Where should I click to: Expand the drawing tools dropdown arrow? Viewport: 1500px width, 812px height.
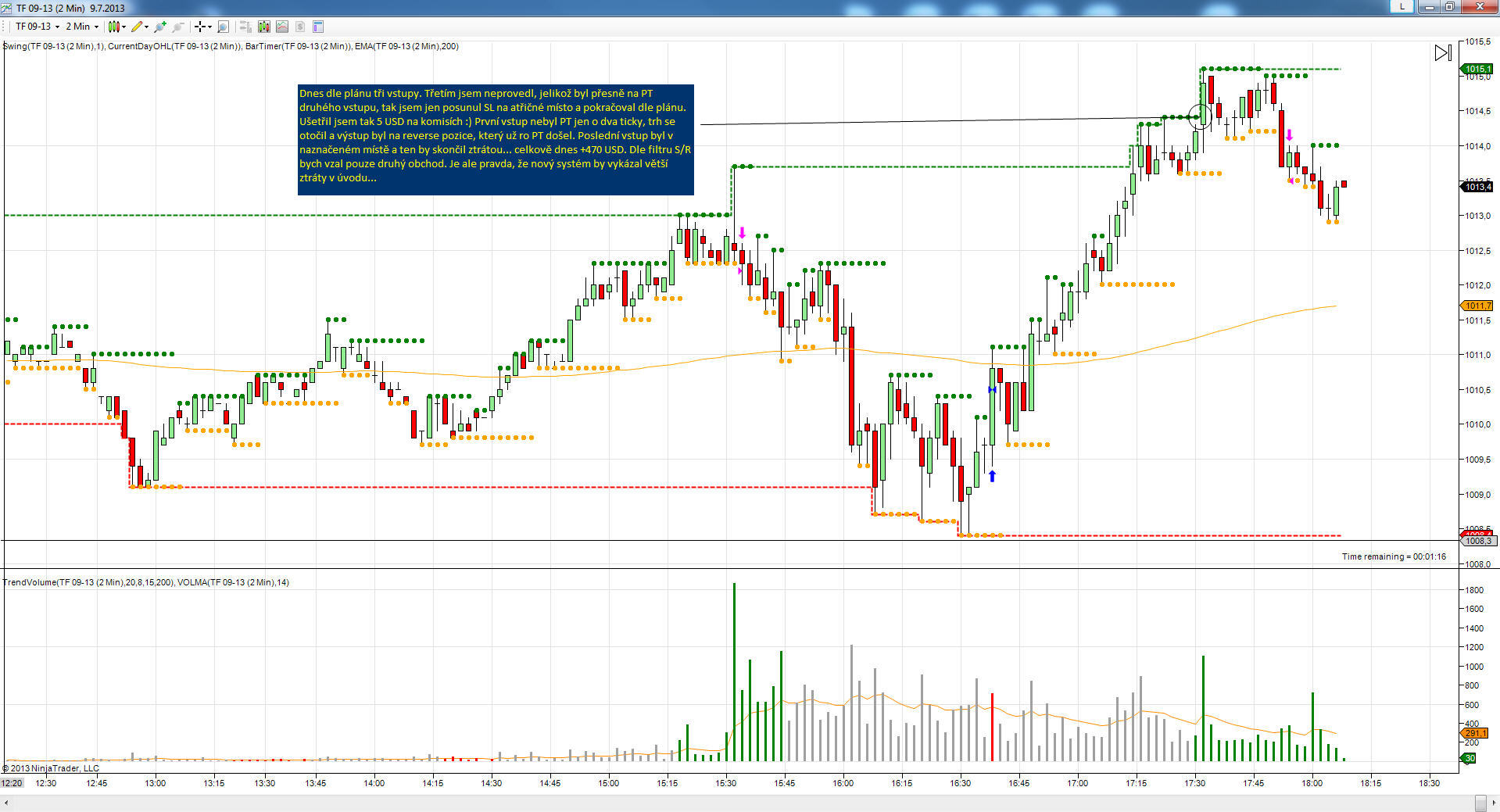147,27
